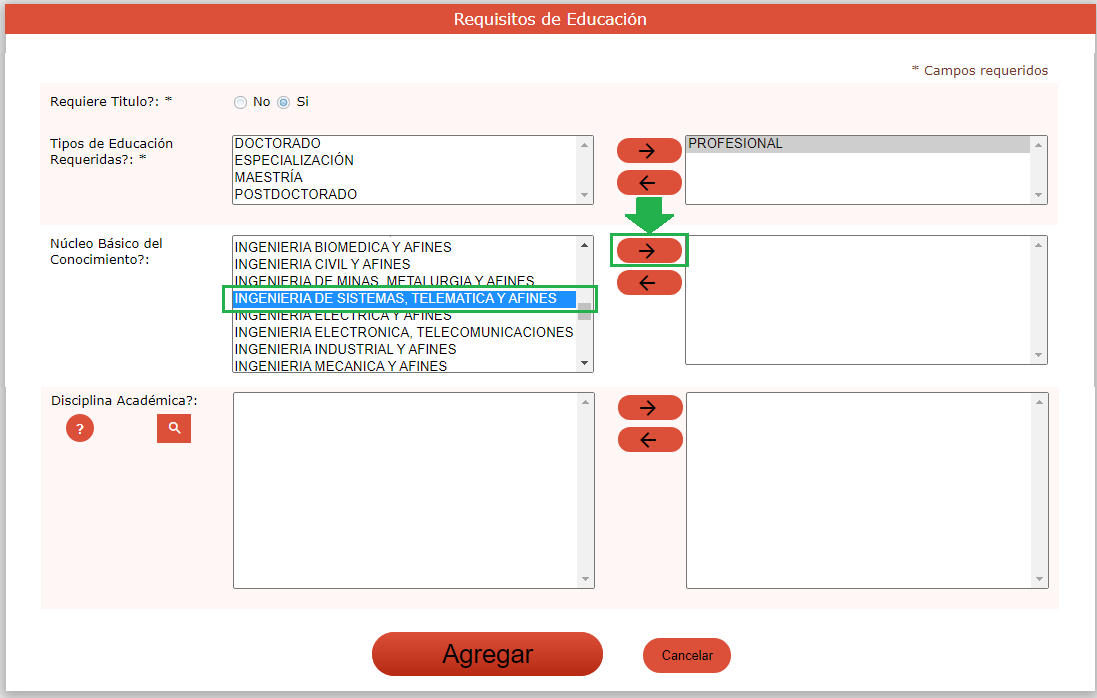Select DOCTORADO in education types list
The width and height of the screenshot is (1097, 698).
coord(278,144)
